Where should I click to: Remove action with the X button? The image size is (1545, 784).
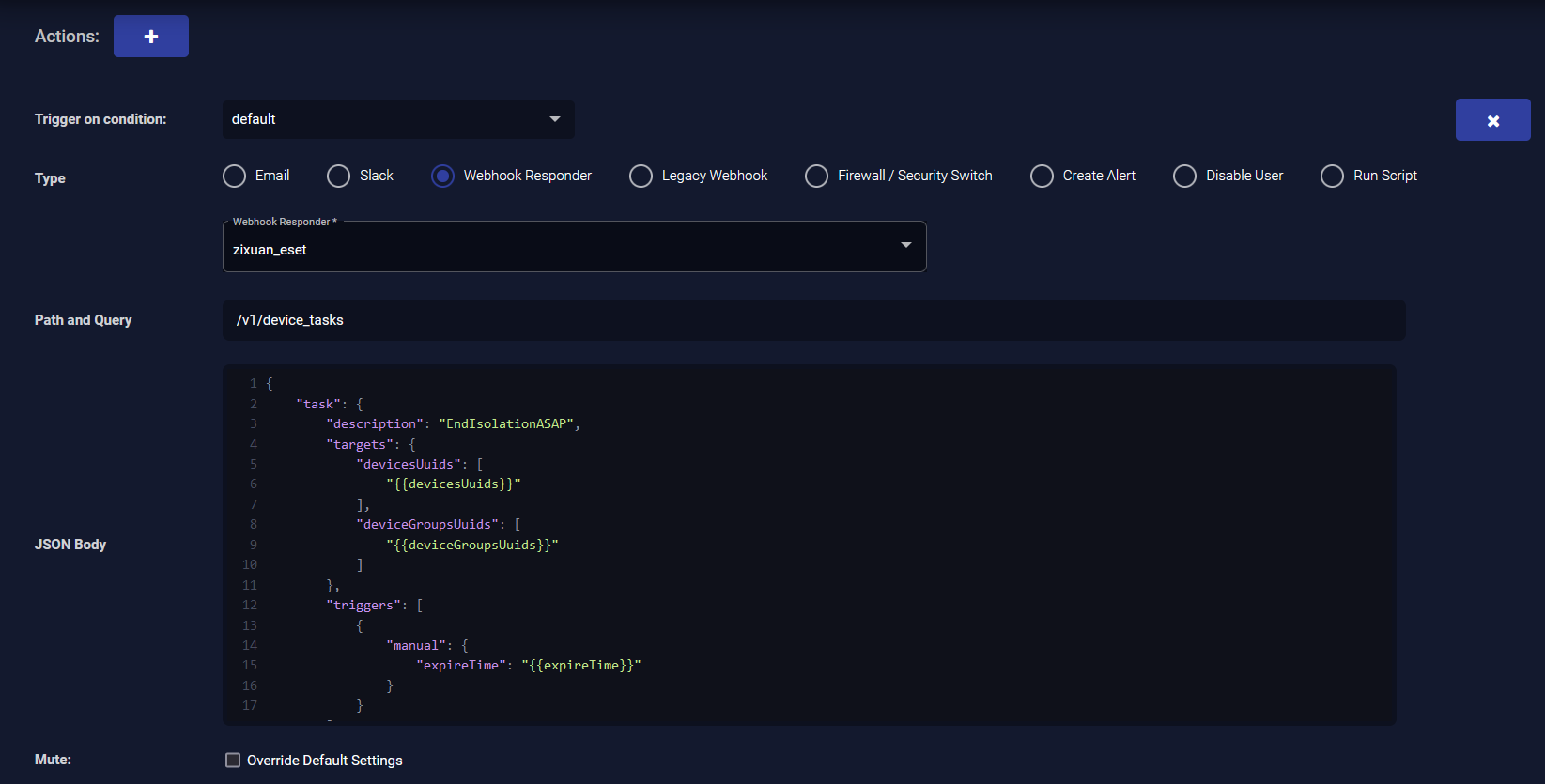tap(1492, 120)
